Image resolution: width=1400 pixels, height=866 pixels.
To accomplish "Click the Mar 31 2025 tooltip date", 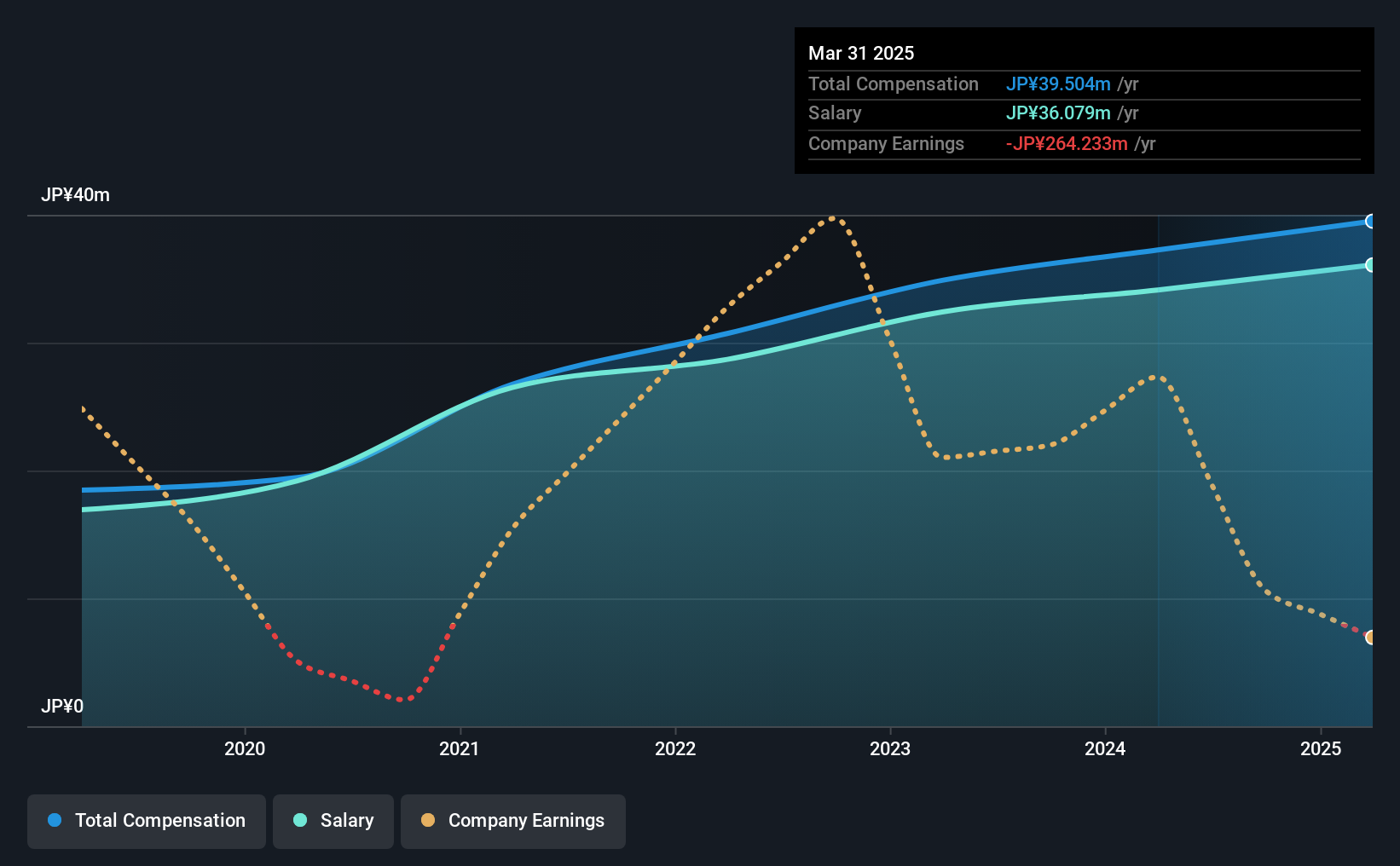I will pos(861,54).
